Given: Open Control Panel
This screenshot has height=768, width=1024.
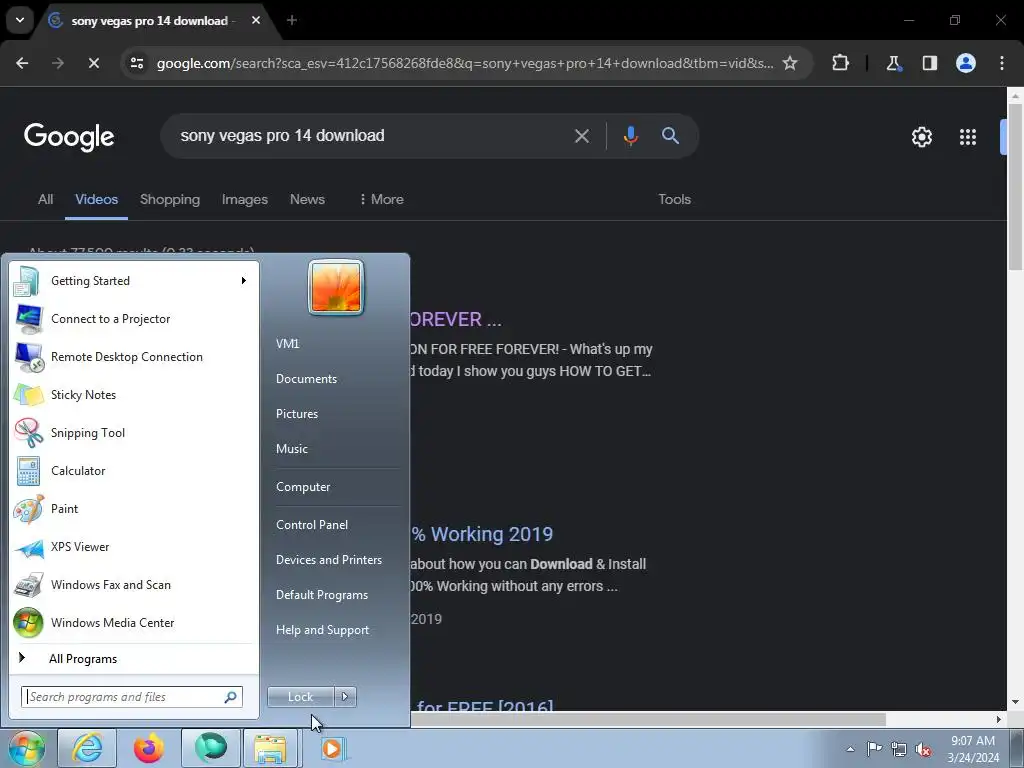Looking at the screenshot, I should point(312,525).
